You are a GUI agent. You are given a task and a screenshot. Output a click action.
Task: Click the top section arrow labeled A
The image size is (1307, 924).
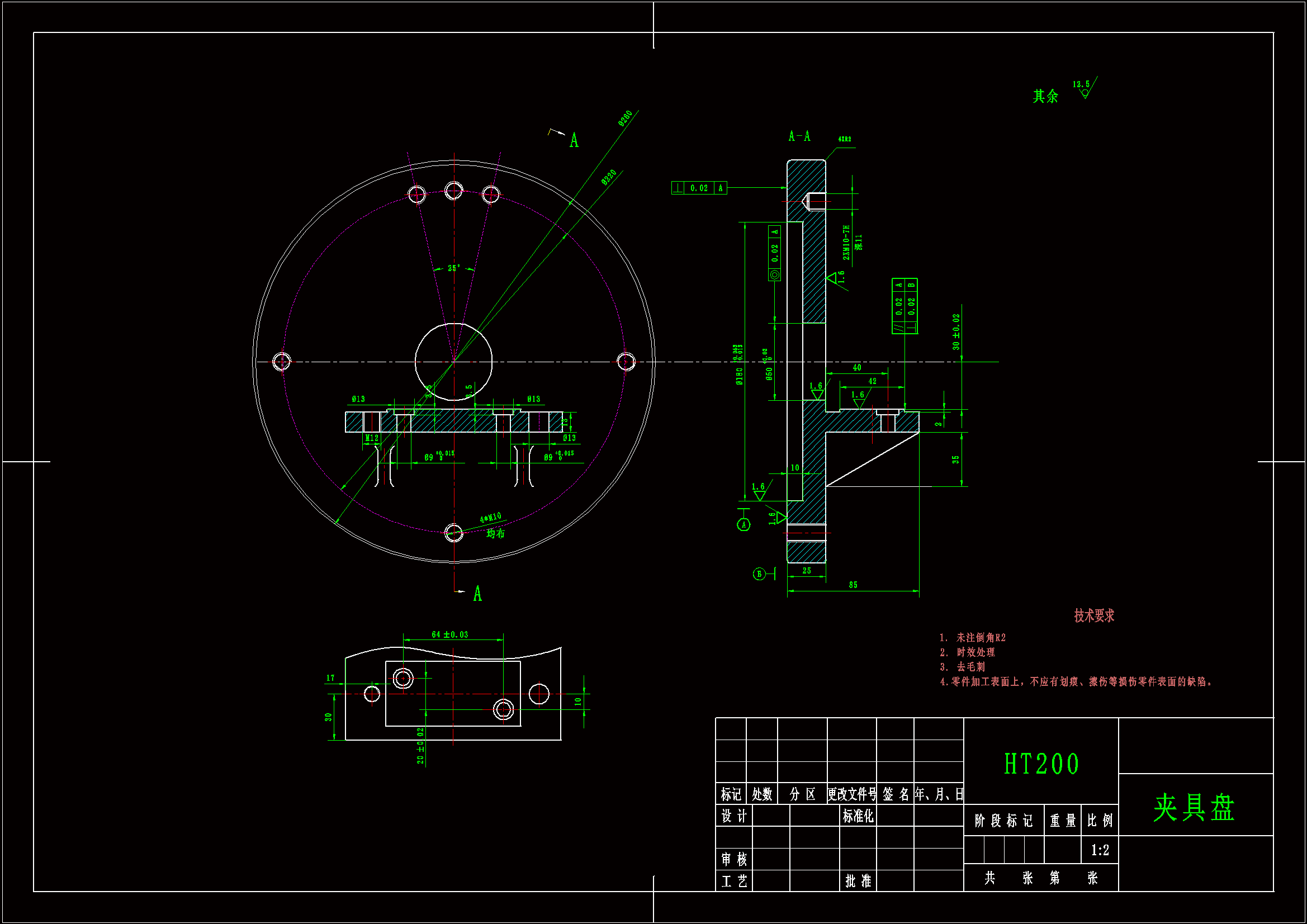[573, 140]
